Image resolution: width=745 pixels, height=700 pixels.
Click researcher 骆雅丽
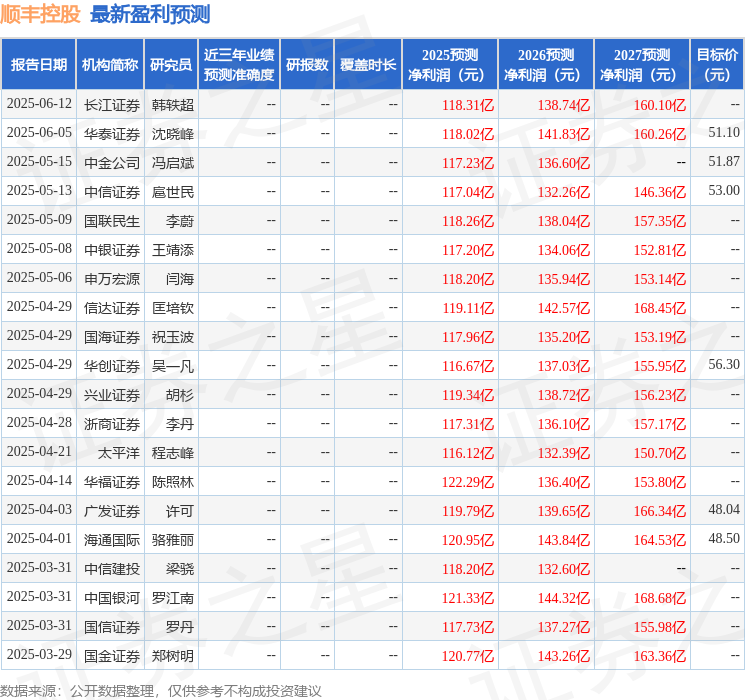pyautogui.click(x=173, y=540)
